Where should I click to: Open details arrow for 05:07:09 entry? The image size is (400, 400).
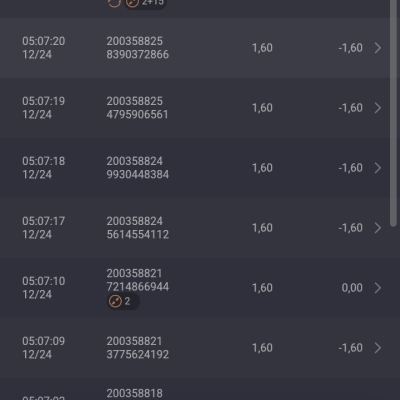[x=378, y=348]
